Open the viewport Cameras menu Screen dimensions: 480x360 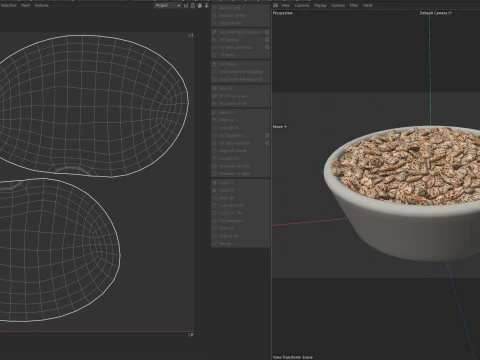302,5
